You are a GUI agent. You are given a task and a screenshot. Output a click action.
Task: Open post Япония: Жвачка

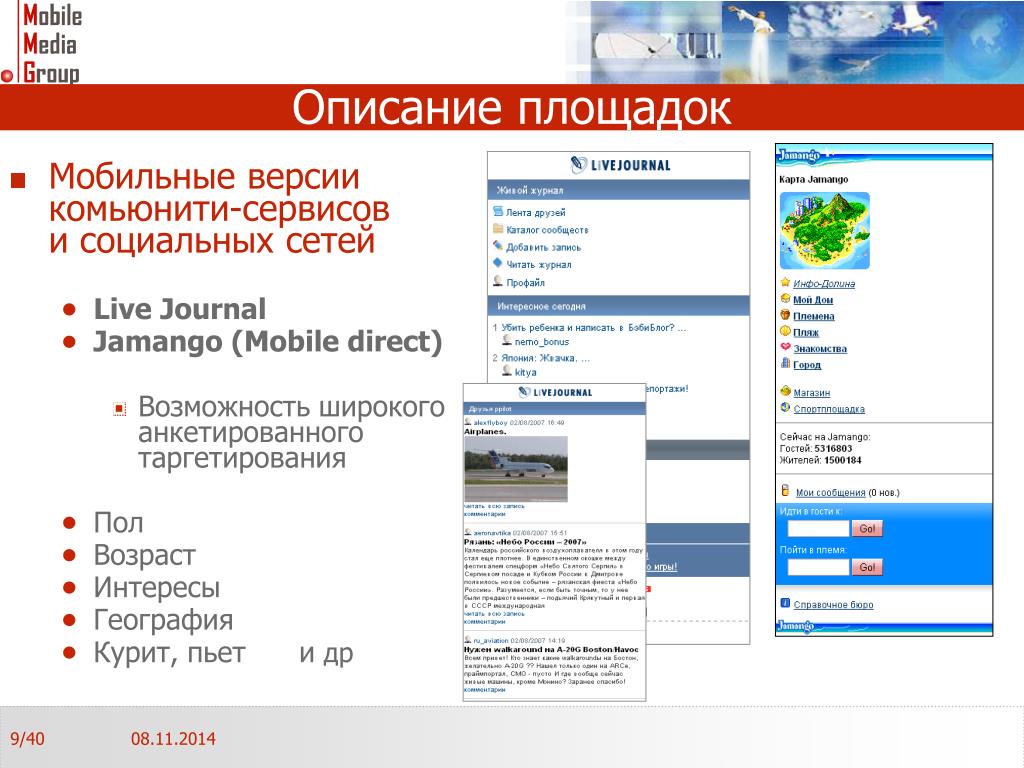545,358
